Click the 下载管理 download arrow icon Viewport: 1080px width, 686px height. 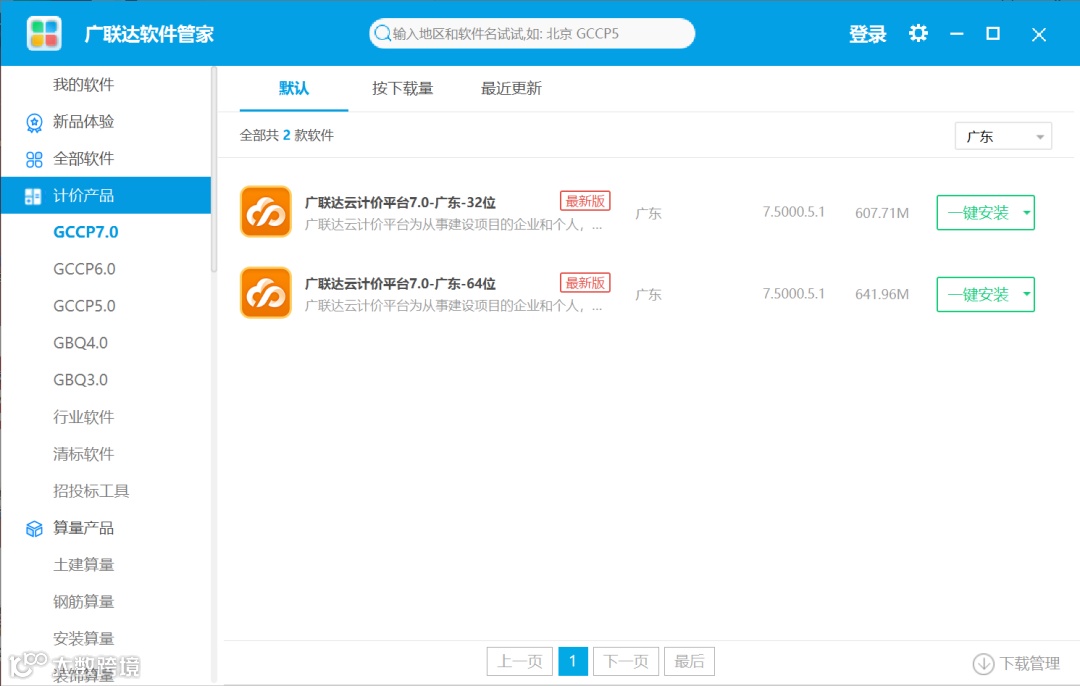point(983,663)
